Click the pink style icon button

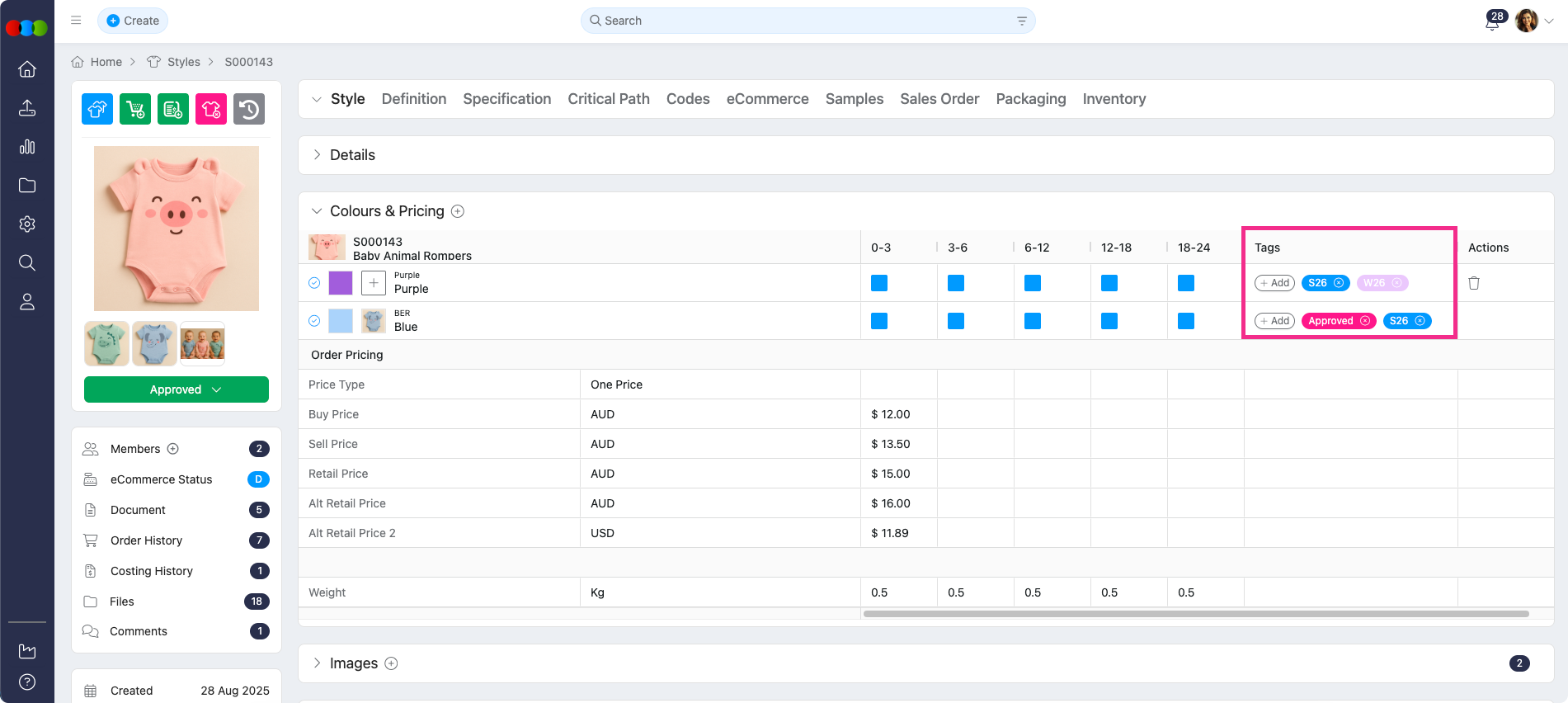pyautogui.click(x=211, y=109)
